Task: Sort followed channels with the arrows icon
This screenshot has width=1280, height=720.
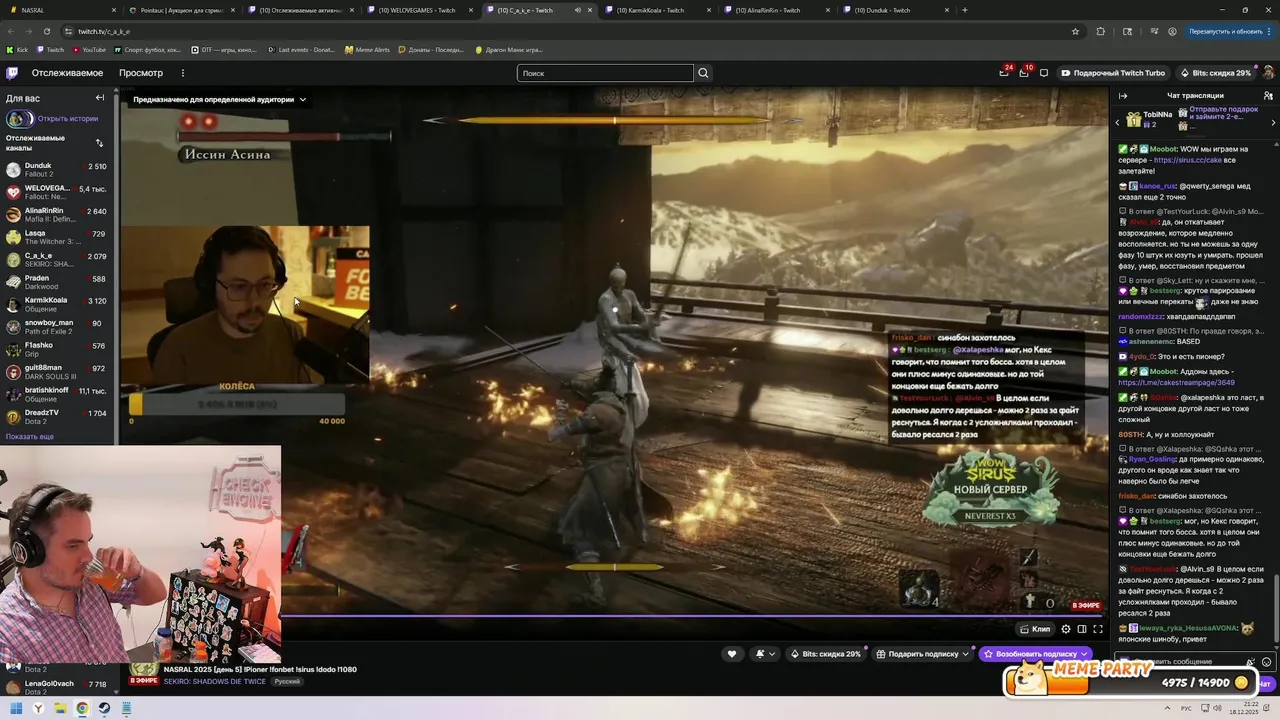Action: click(x=99, y=143)
